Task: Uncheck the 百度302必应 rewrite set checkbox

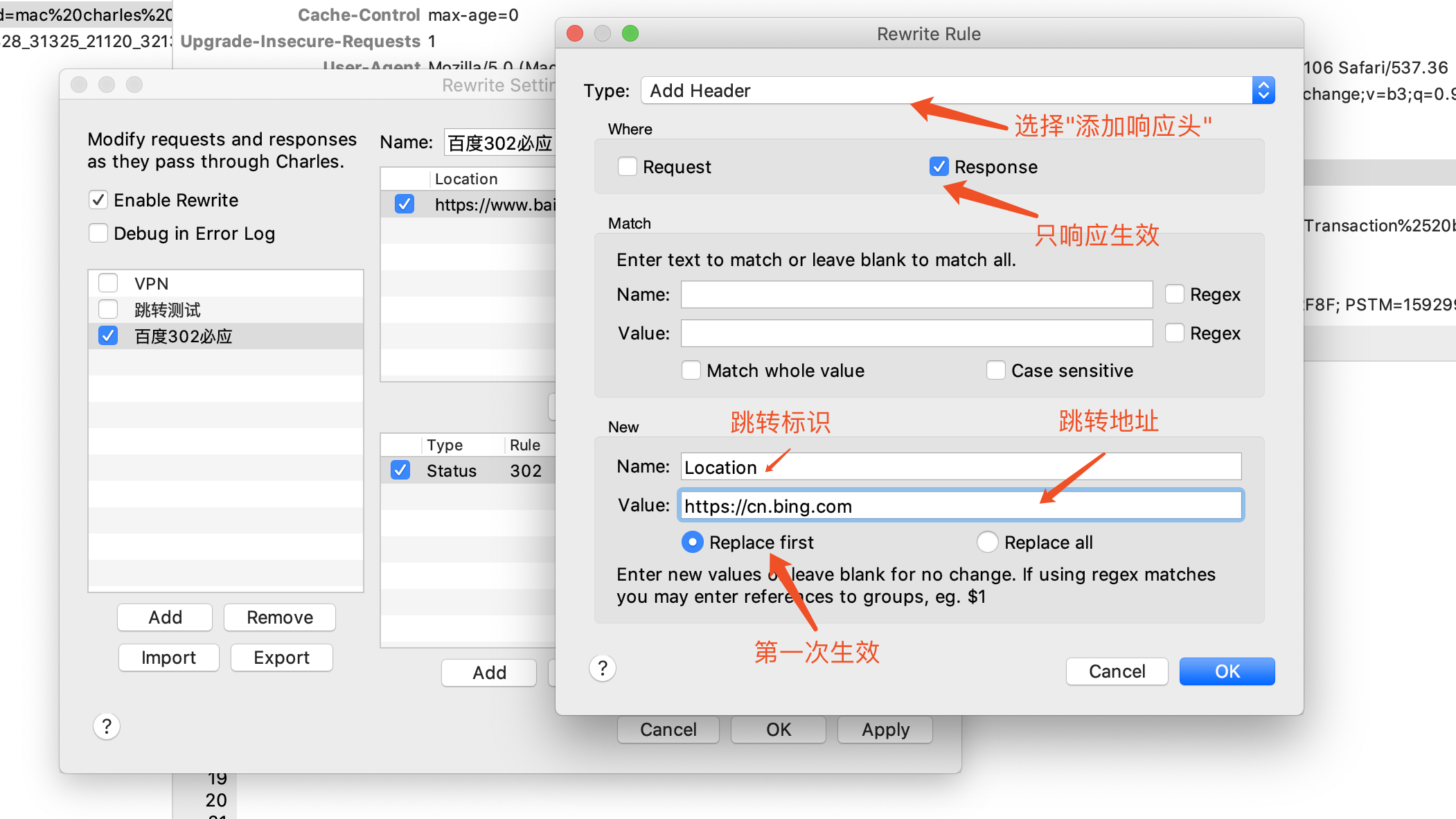Action: (x=108, y=336)
